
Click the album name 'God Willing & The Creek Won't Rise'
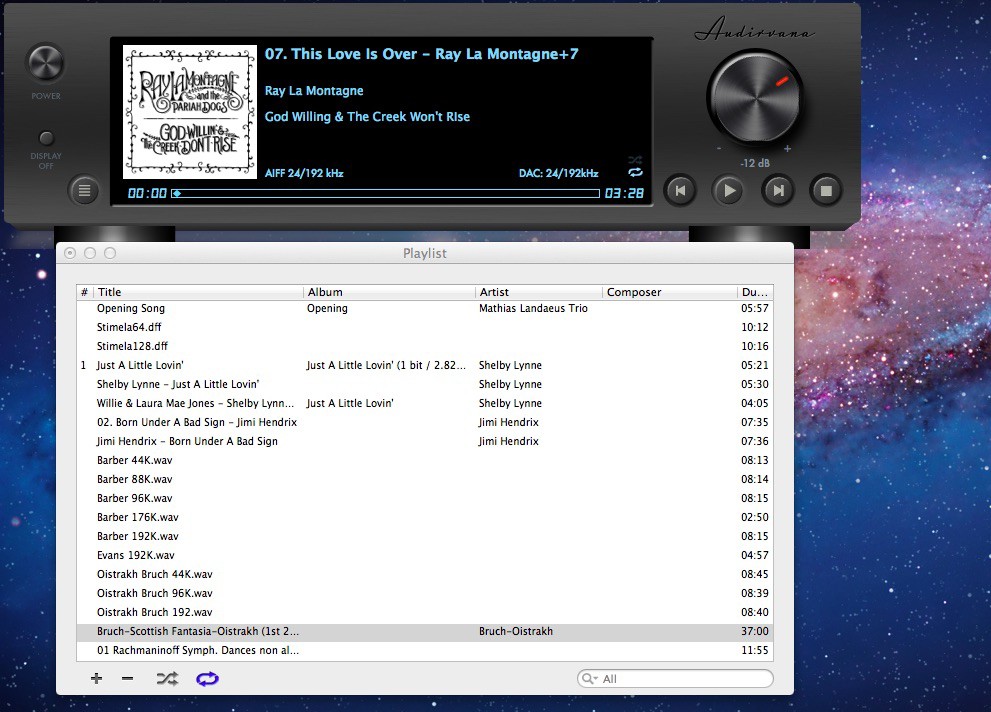tap(367, 116)
